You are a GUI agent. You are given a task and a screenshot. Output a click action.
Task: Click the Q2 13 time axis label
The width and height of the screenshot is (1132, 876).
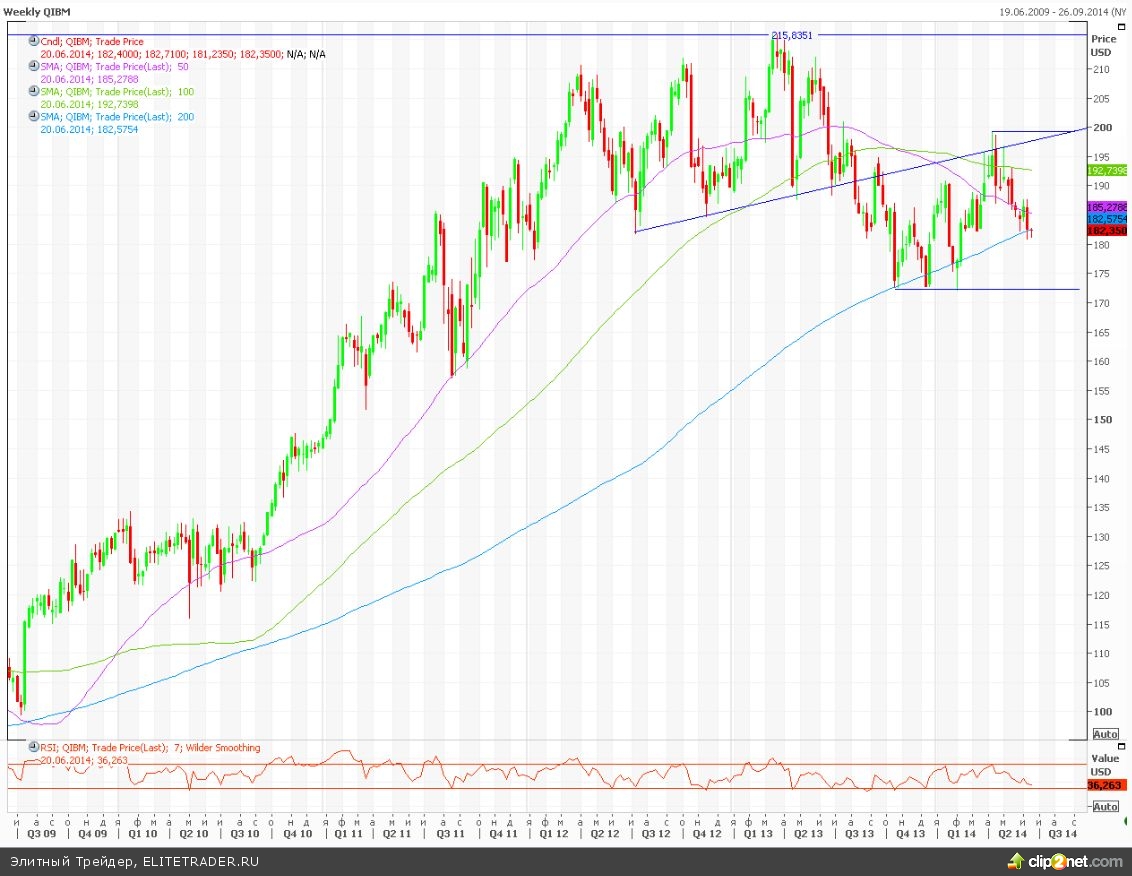pyautogui.click(x=807, y=833)
